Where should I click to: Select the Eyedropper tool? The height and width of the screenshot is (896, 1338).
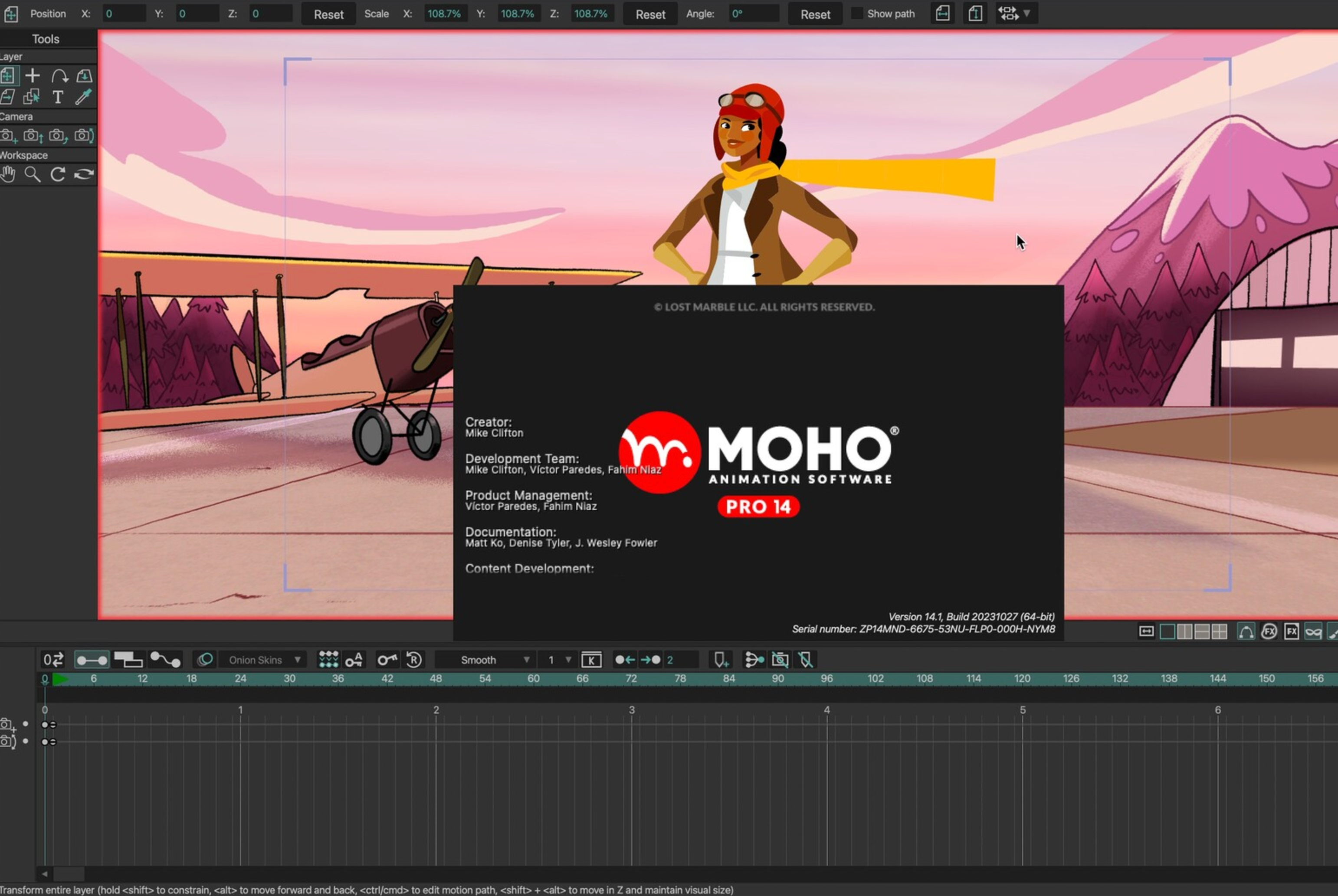coord(83,97)
